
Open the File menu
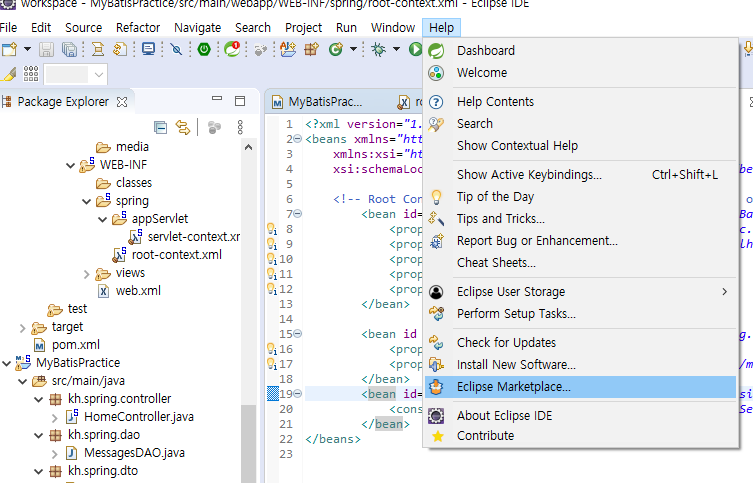point(8,28)
